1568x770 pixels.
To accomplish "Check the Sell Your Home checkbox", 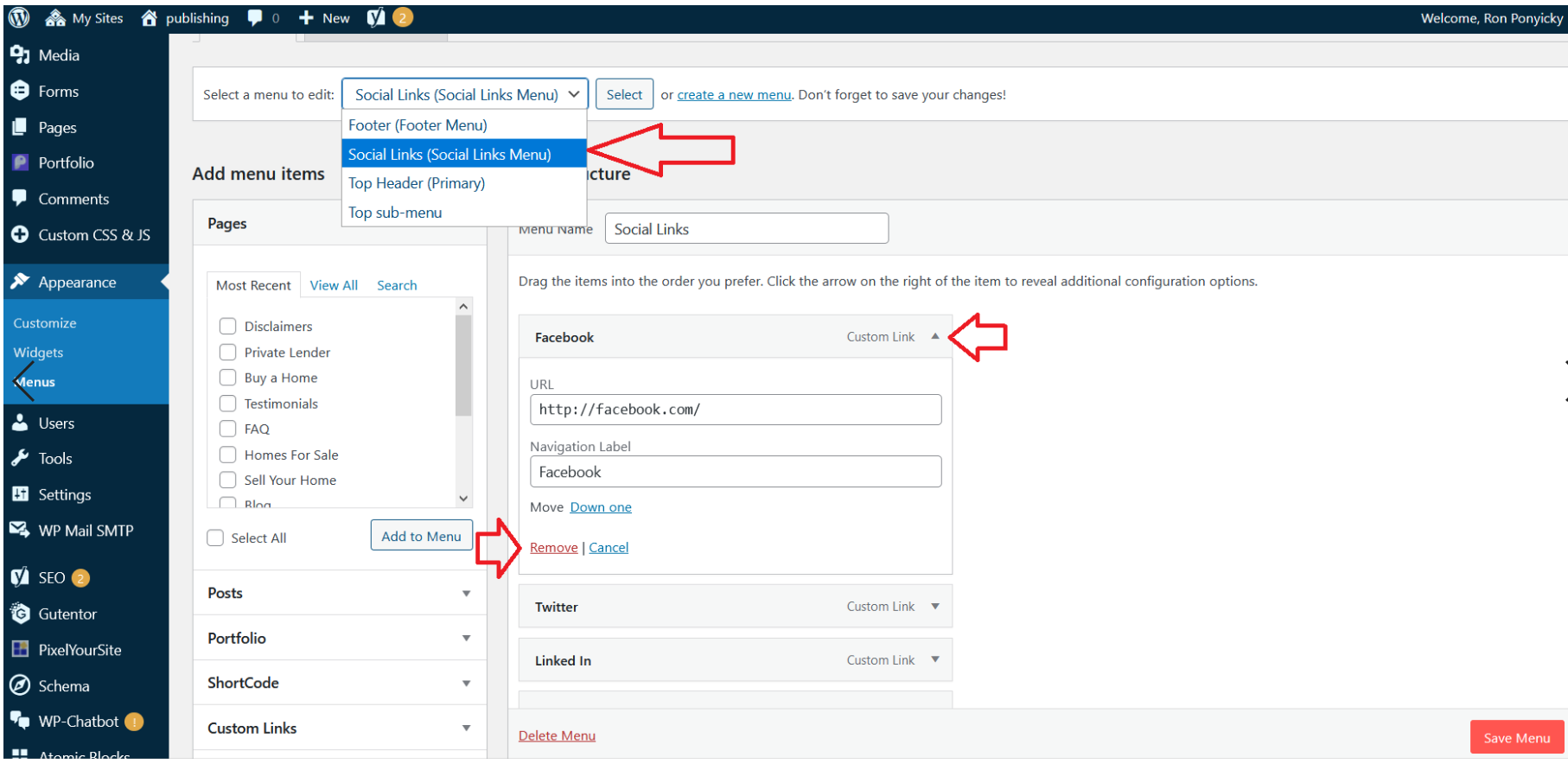I will (227, 480).
